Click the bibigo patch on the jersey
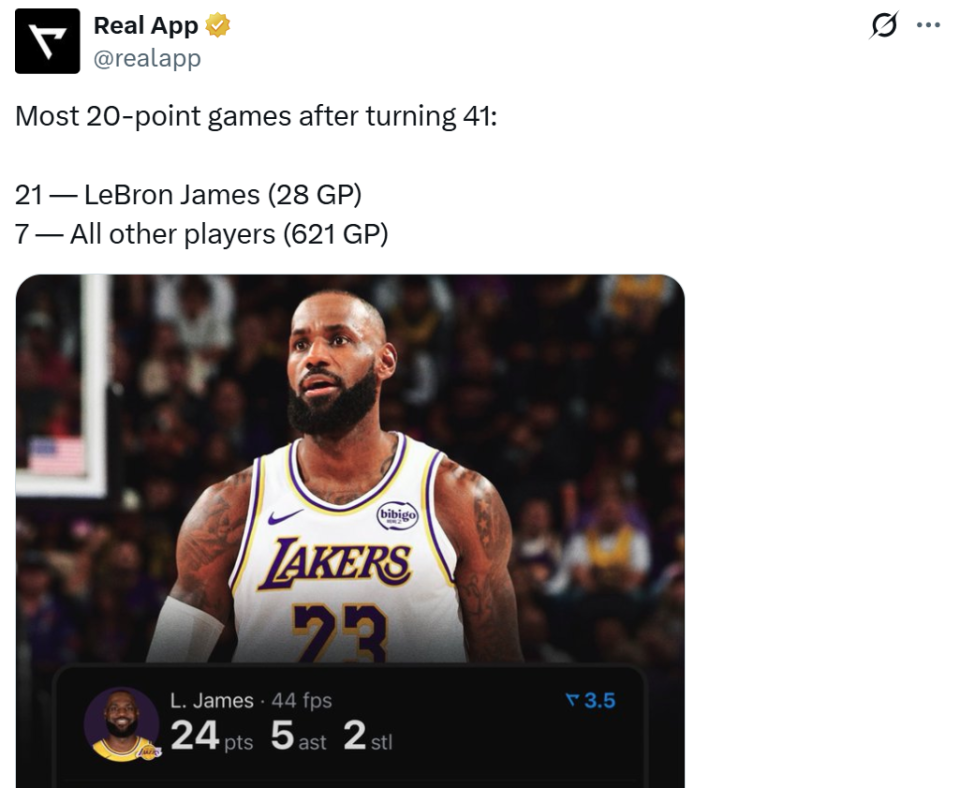The height and width of the screenshot is (788, 960). point(397,515)
